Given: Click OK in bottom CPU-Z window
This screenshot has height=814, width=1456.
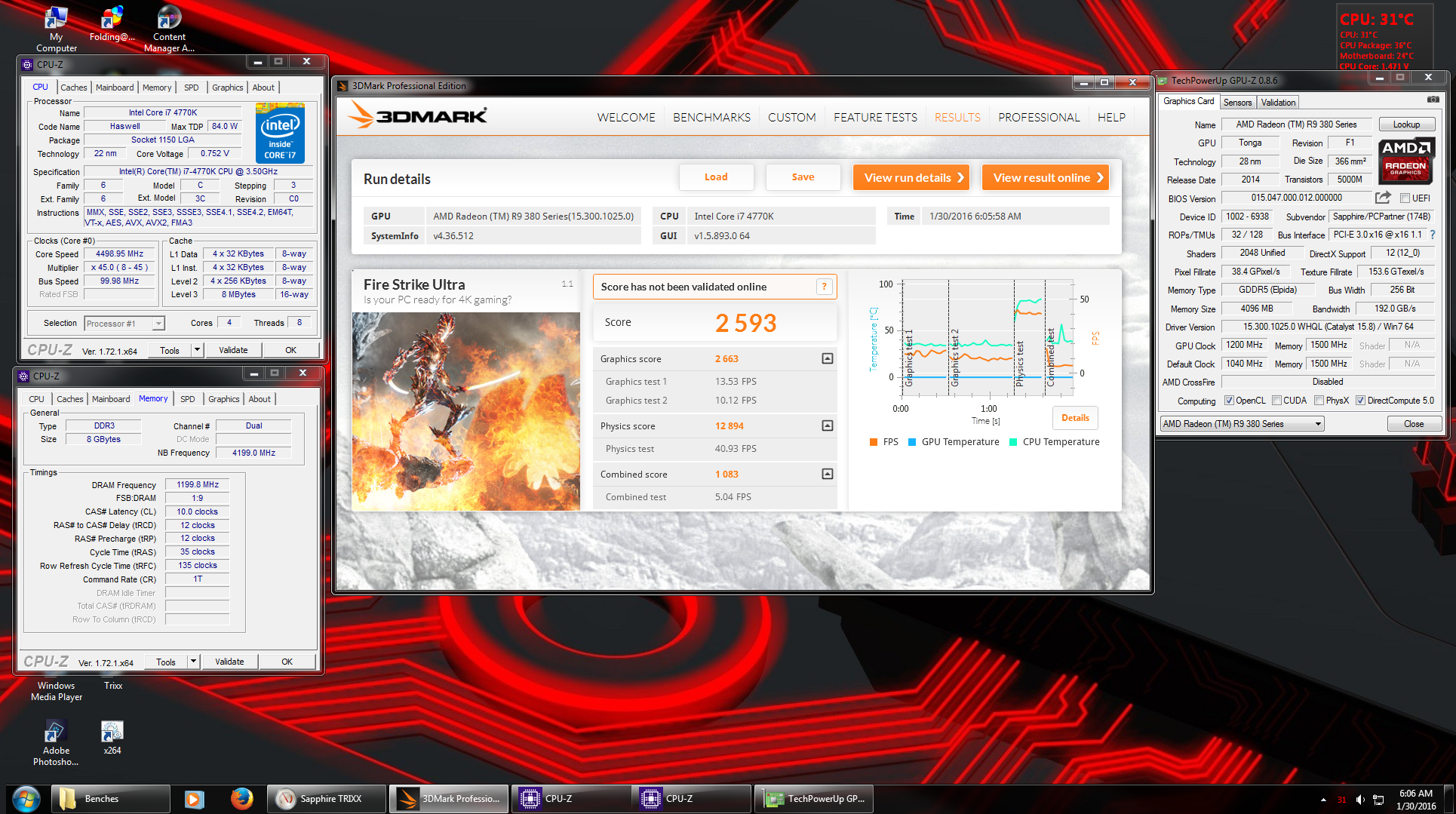Looking at the screenshot, I should [x=287, y=662].
